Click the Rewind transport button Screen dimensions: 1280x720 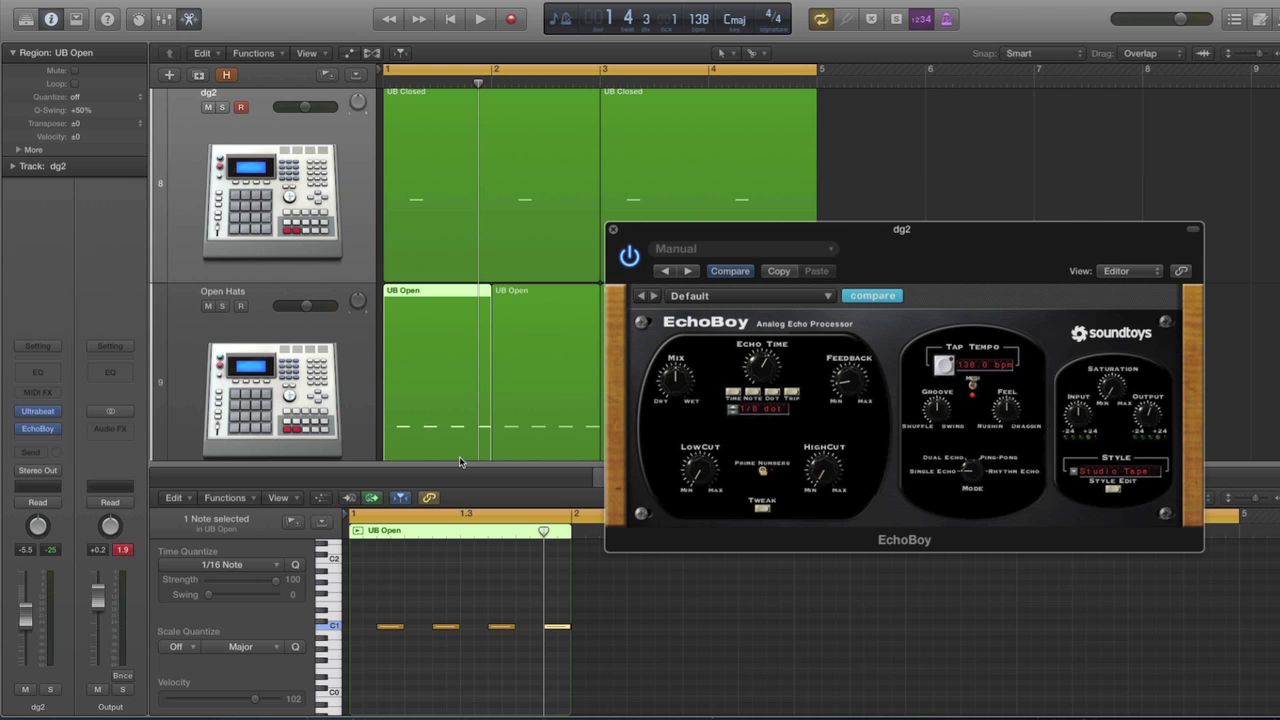point(389,19)
